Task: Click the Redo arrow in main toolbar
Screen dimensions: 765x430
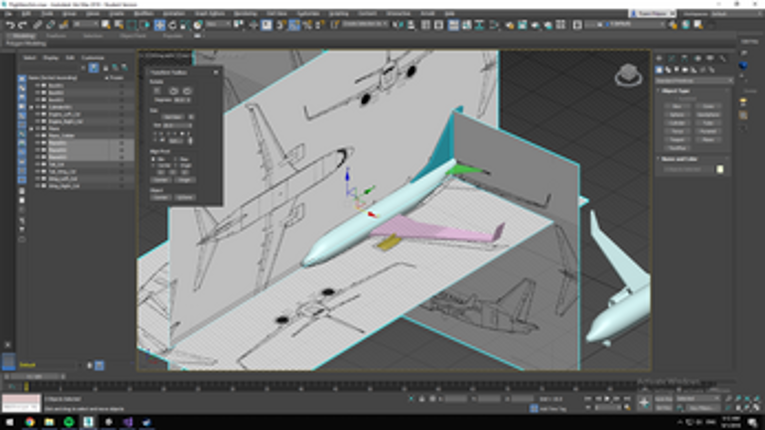Action: [22, 25]
